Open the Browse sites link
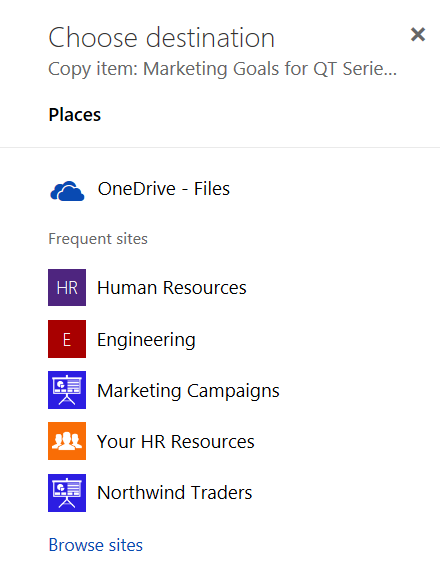This screenshot has height=578, width=440. (96, 545)
